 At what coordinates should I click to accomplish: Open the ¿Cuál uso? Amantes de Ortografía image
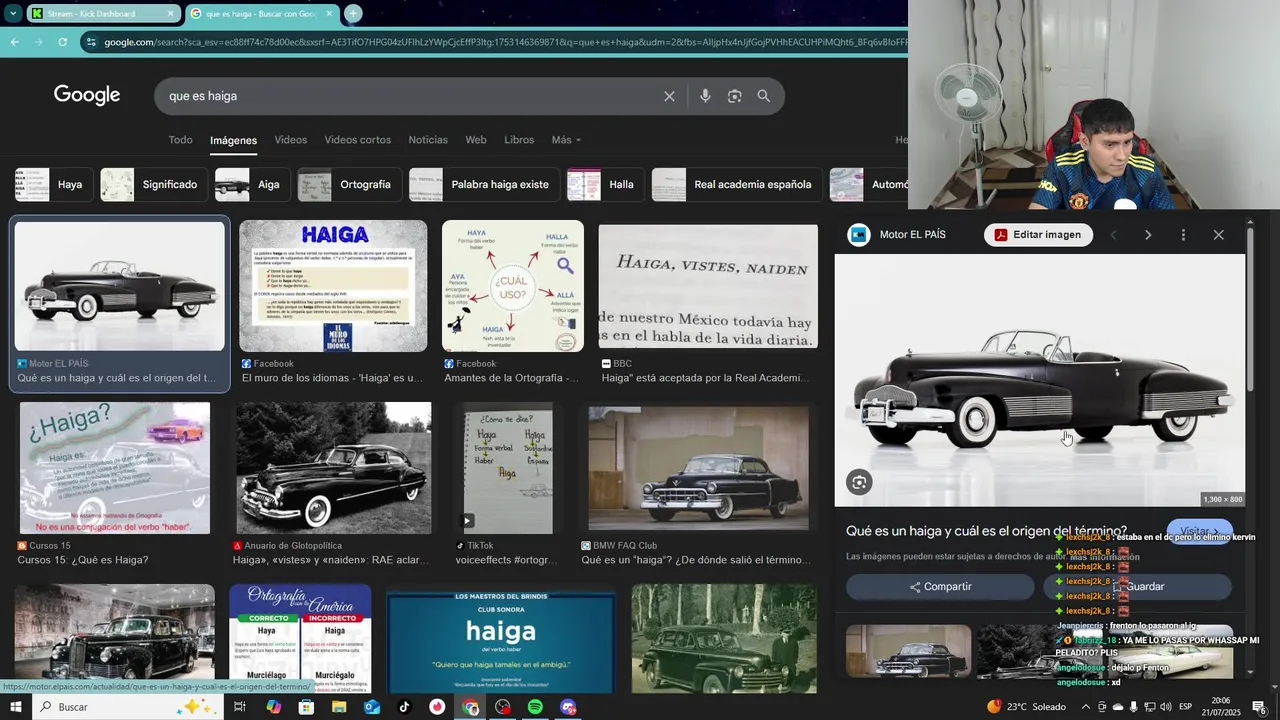point(513,286)
